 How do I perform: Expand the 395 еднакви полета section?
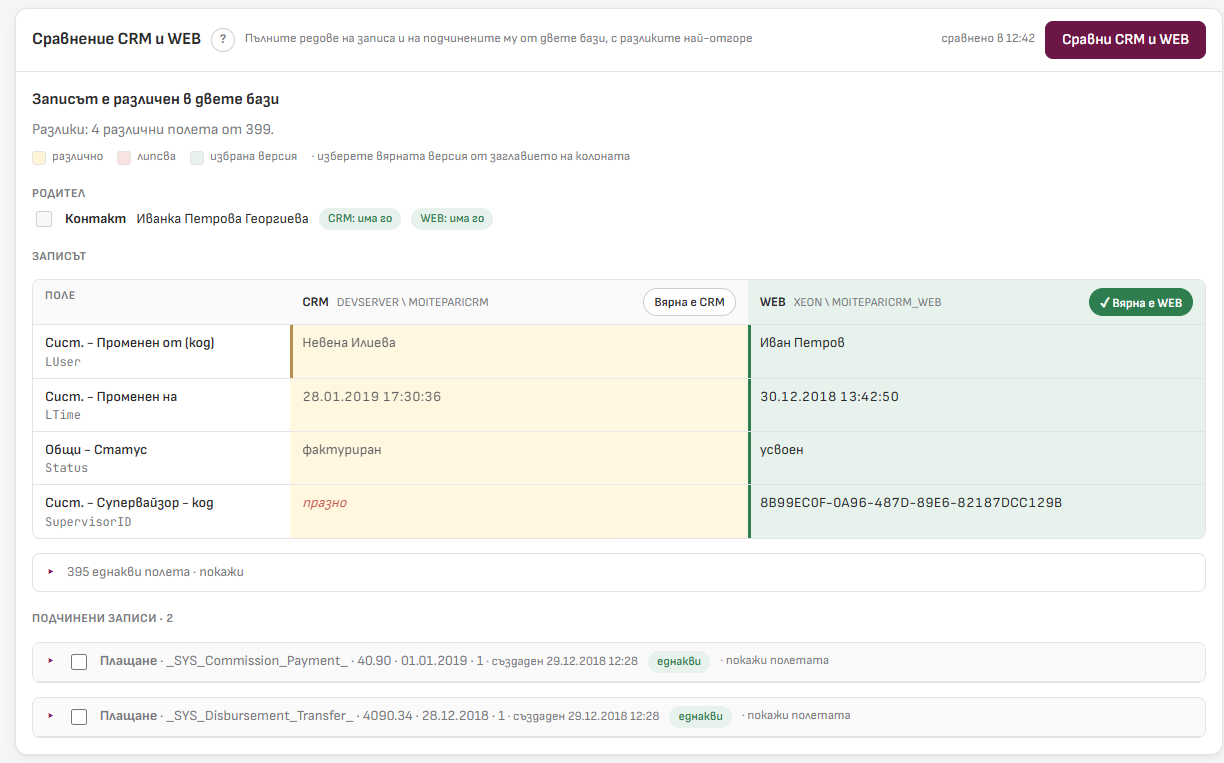tap(619, 572)
